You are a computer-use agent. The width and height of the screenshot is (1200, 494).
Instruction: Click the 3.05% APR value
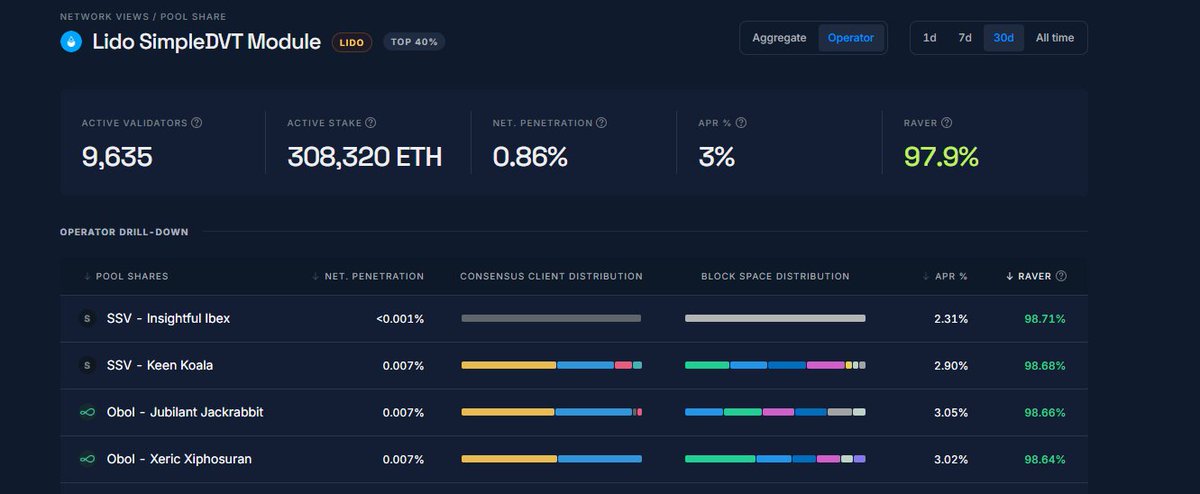point(951,412)
